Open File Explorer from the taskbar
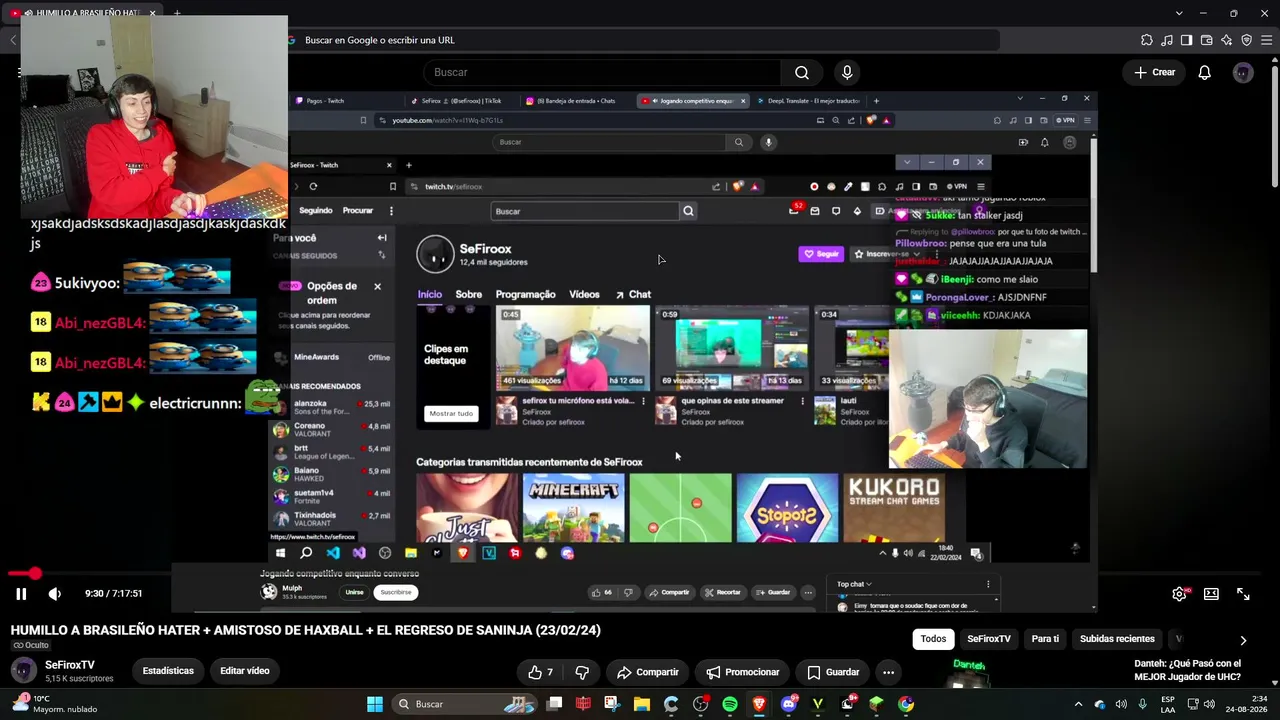 (642, 704)
